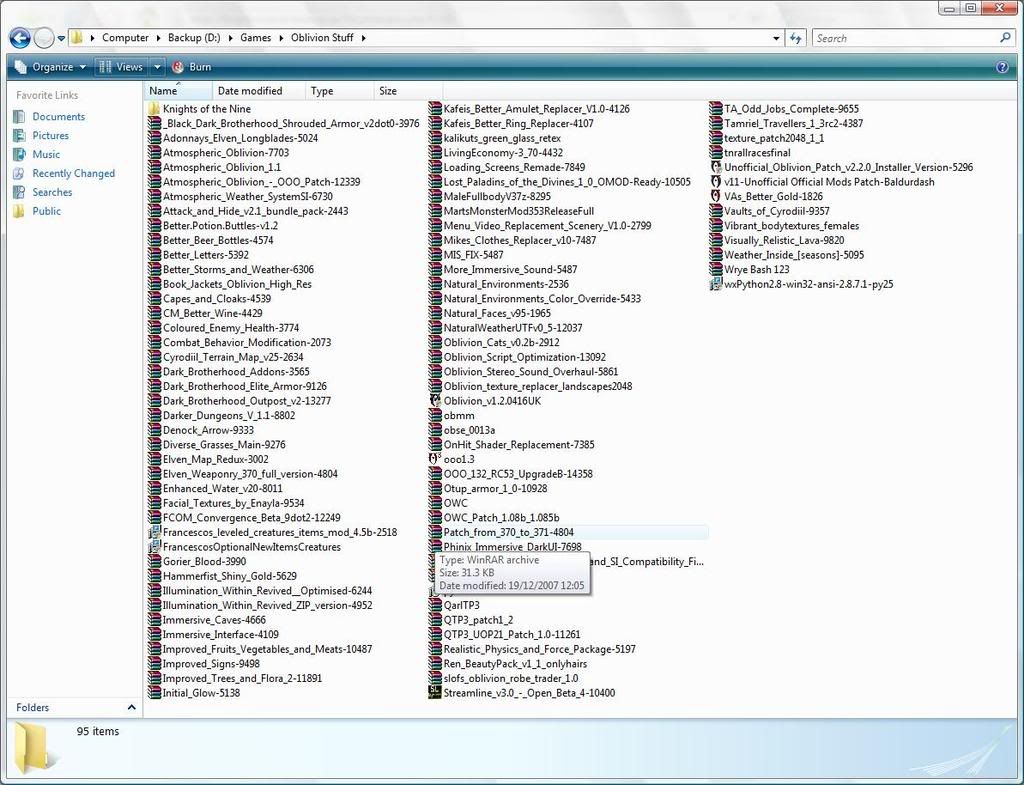
Task: Open the Music favorite link icon
Action: click(x=20, y=155)
